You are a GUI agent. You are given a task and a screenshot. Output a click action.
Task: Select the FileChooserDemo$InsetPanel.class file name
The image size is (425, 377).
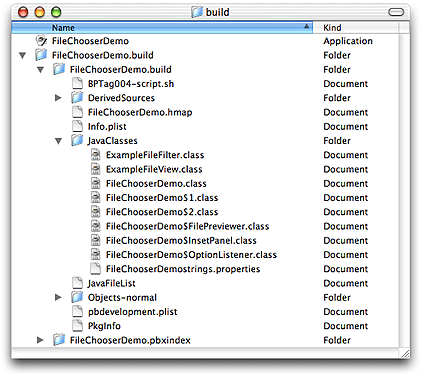(x=181, y=241)
